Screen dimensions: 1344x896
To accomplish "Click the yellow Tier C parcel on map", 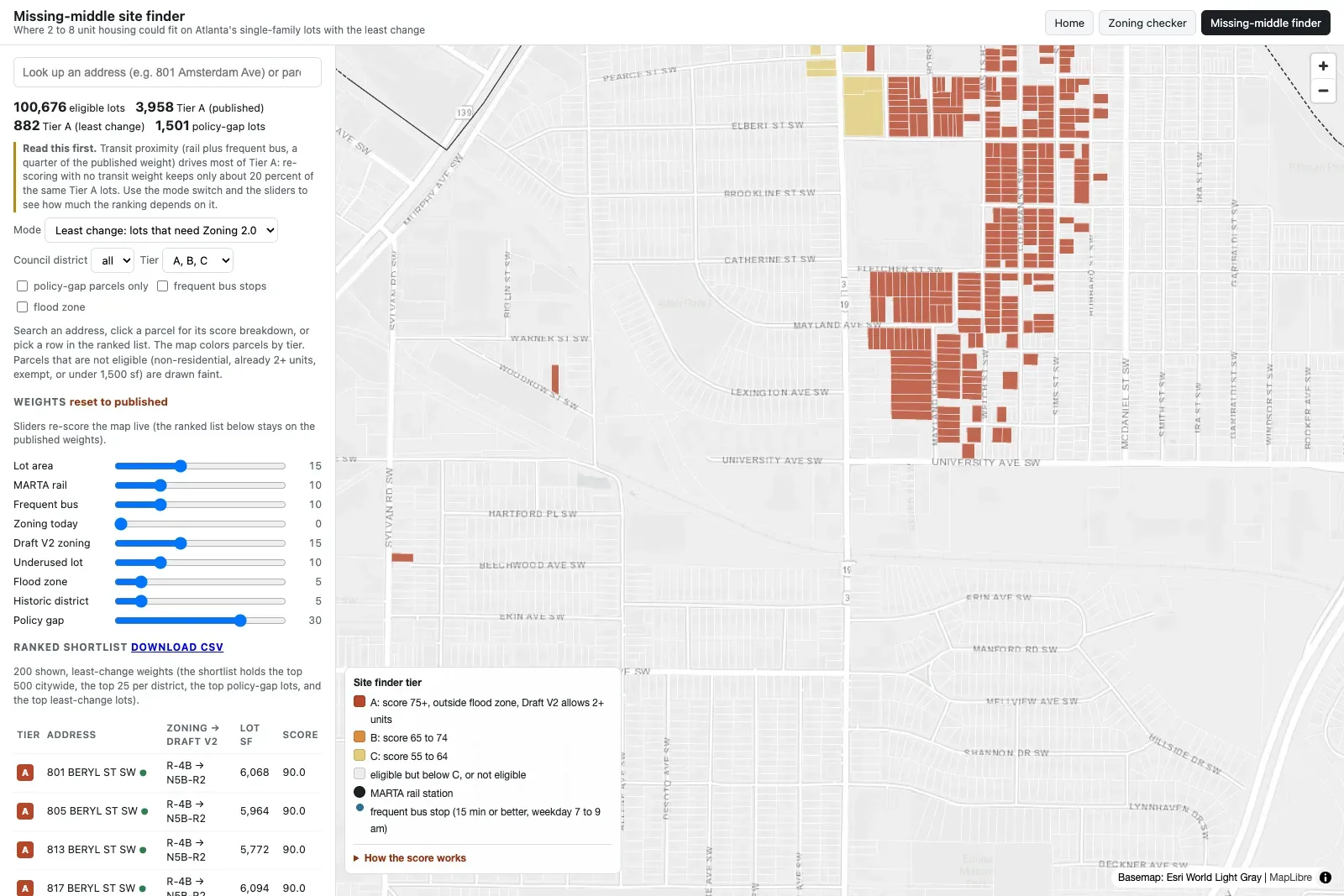I will [x=863, y=106].
